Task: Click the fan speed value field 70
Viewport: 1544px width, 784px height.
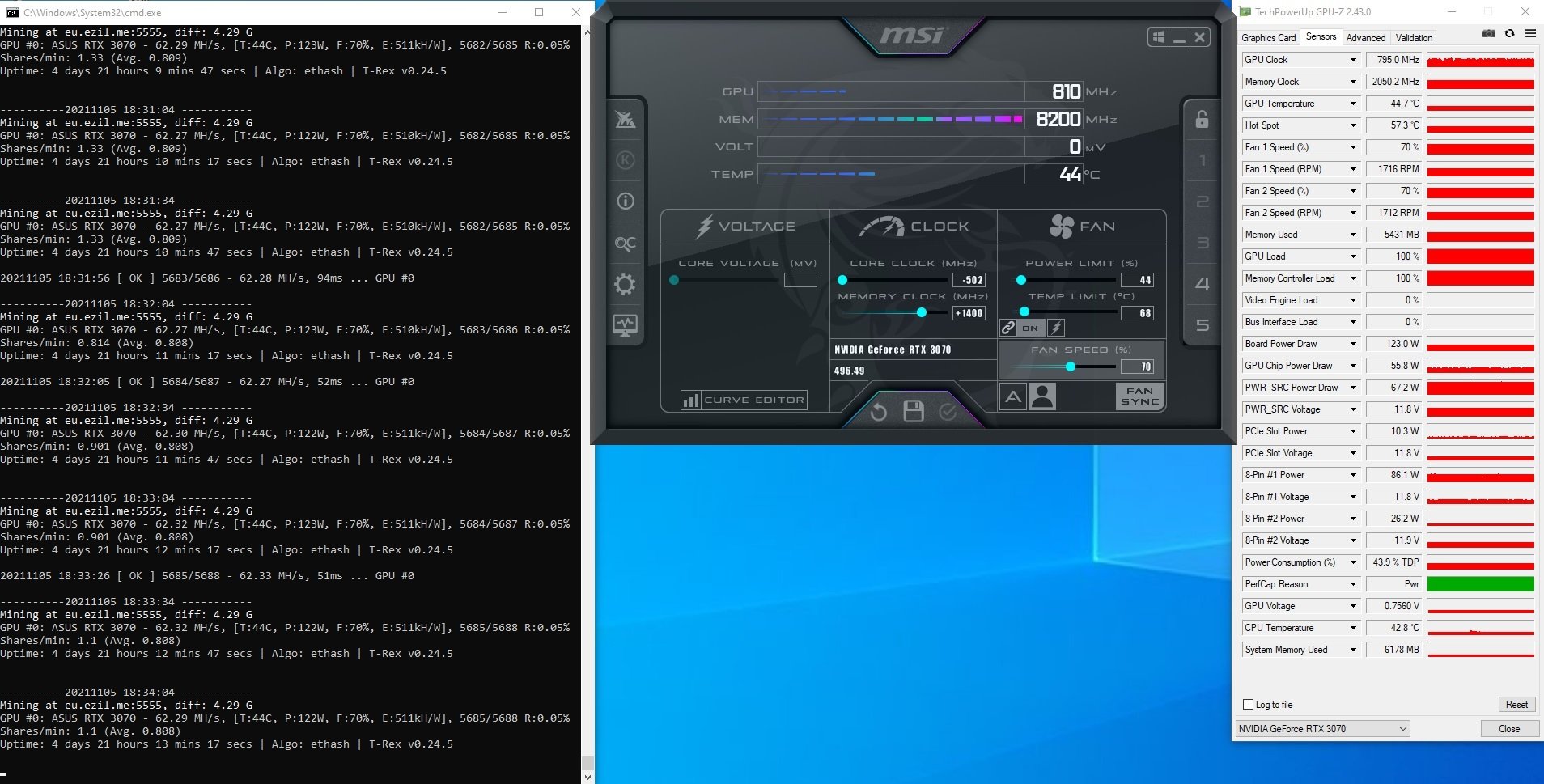Action: coord(1137,367)
